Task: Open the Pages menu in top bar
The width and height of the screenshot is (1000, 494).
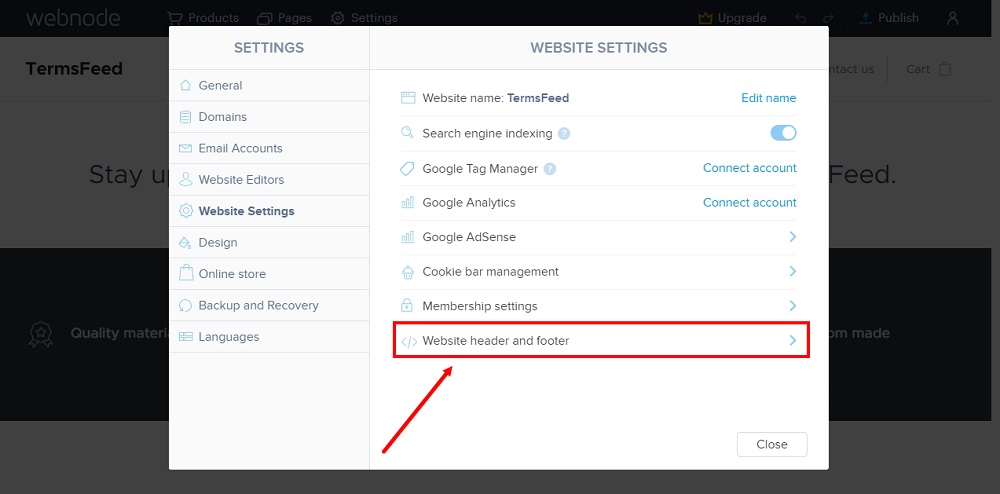Action: click(284, 18)
